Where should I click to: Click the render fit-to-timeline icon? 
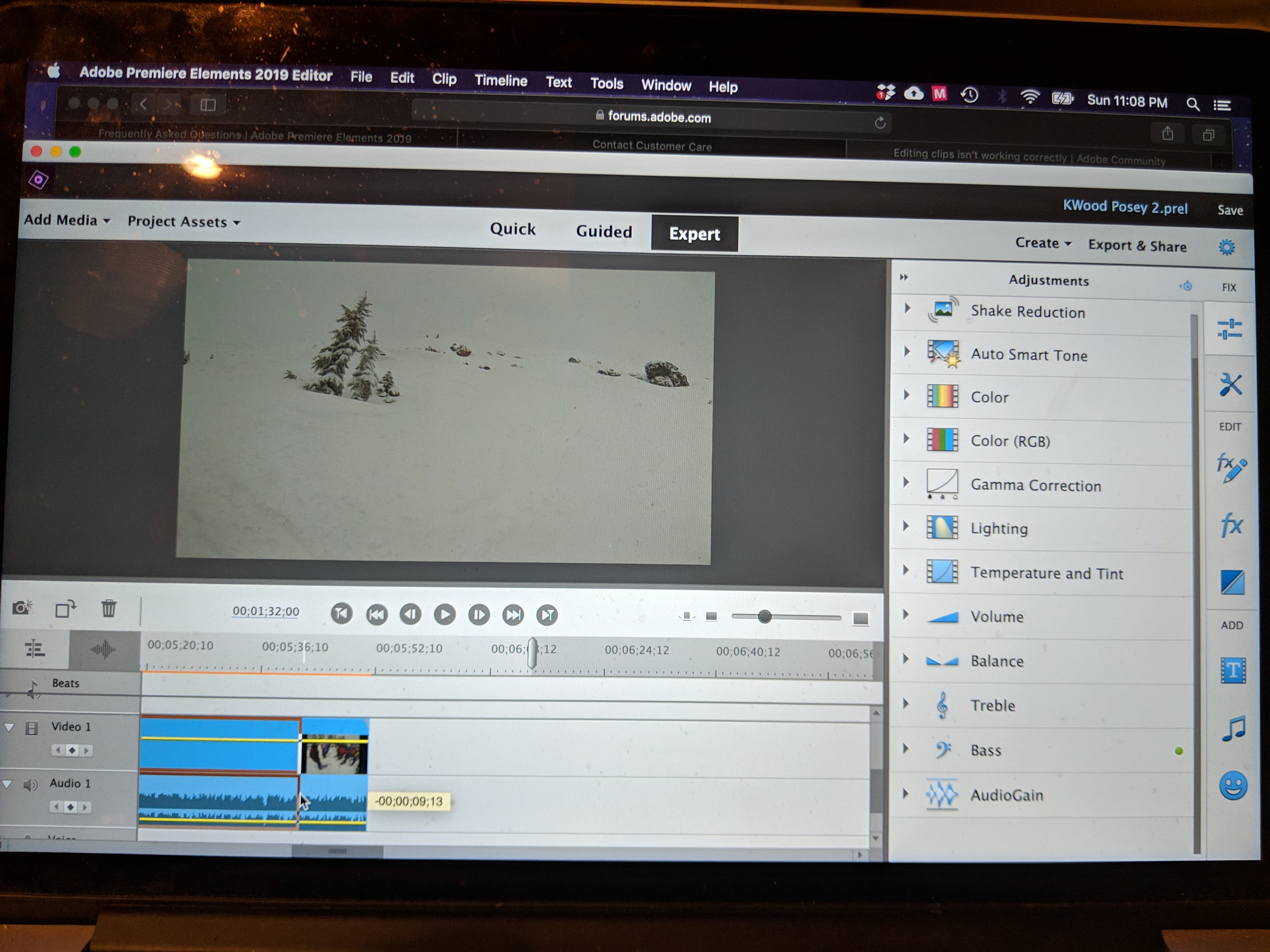[687, 616]
